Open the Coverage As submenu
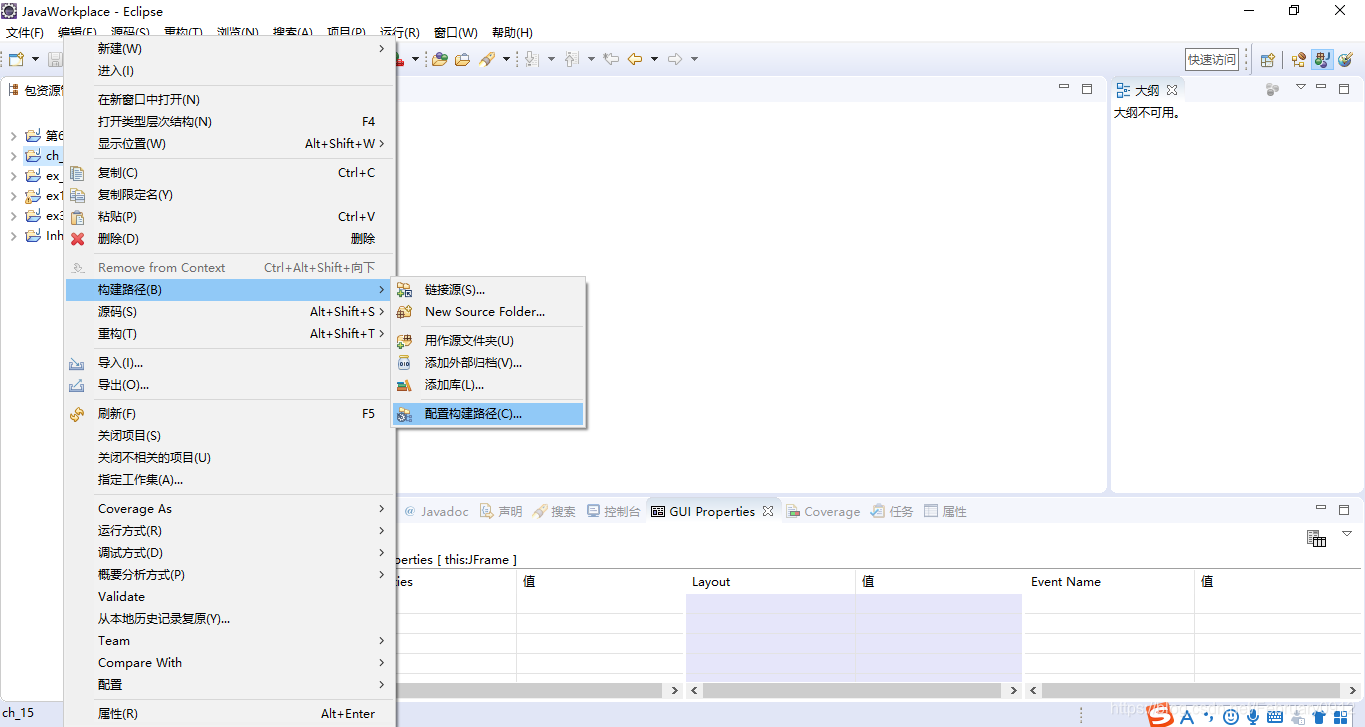Viewport: 1365px width, 727px height. click(x=230, y=509)
